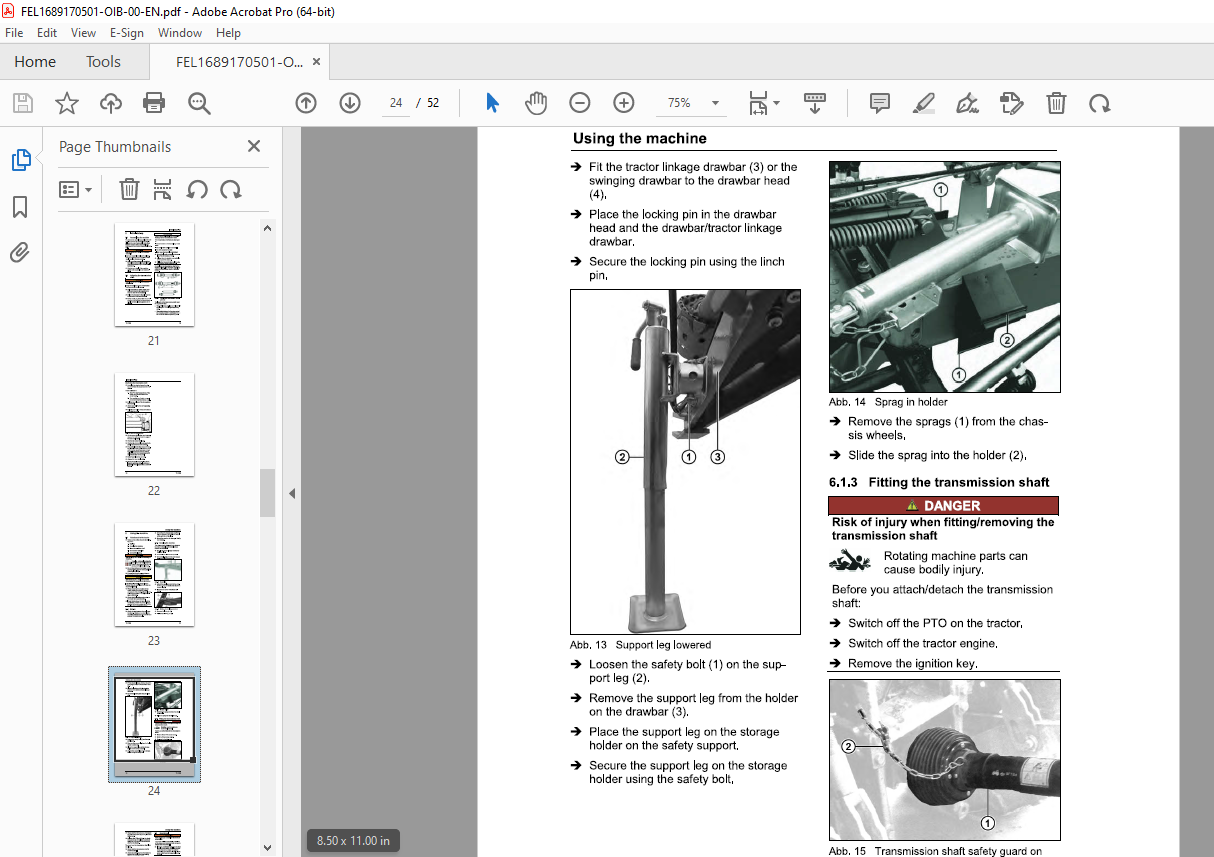The height and width of the screenshot is (857, 1214).
Task: Close the FEL1689170501 document tab
Action: pyautogui.click(x=317, y=62)
